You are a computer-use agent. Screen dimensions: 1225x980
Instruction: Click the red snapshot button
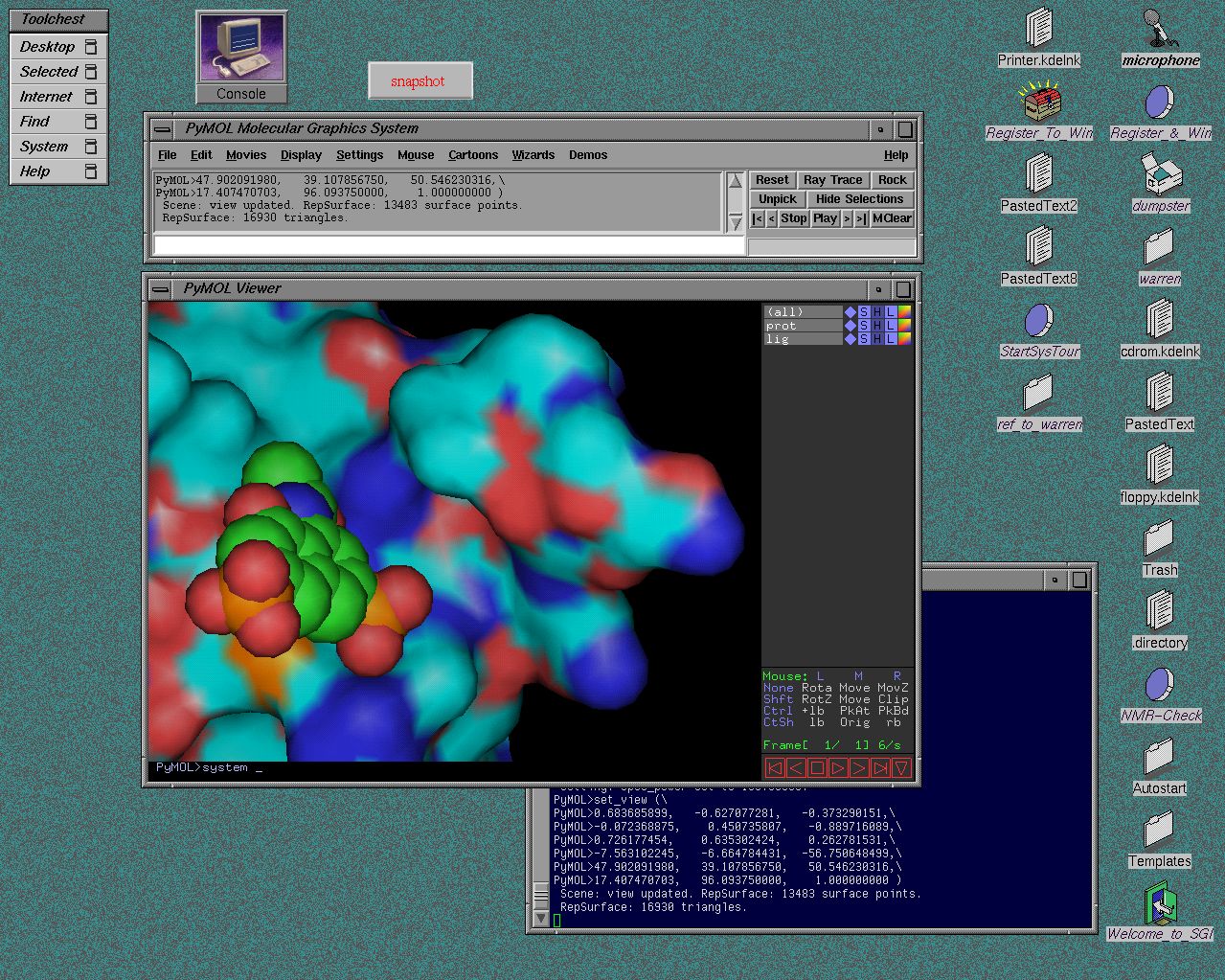point(420,81)
